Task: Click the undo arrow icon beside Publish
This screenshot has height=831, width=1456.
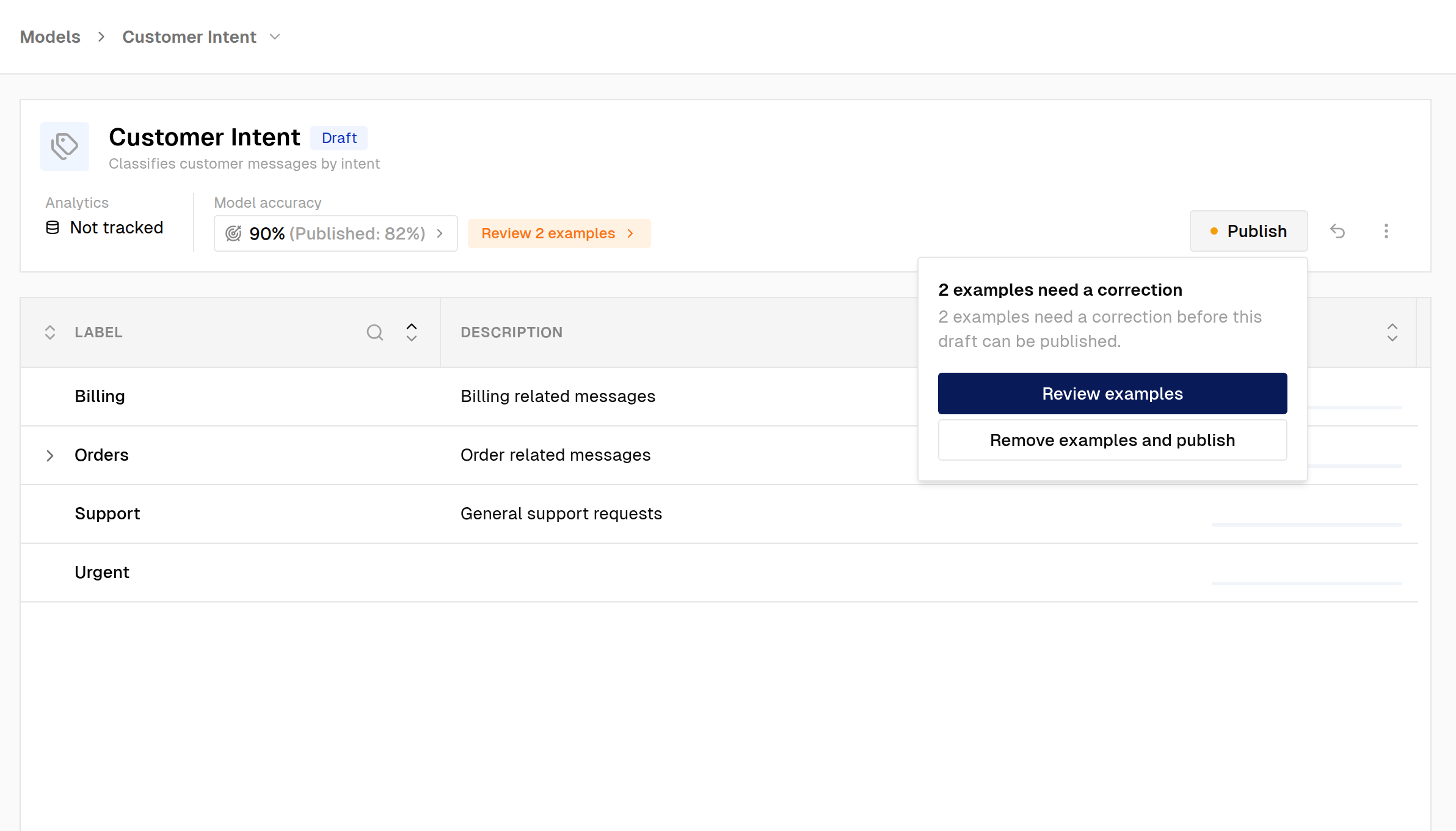Action: click(x=1338, y=231)
